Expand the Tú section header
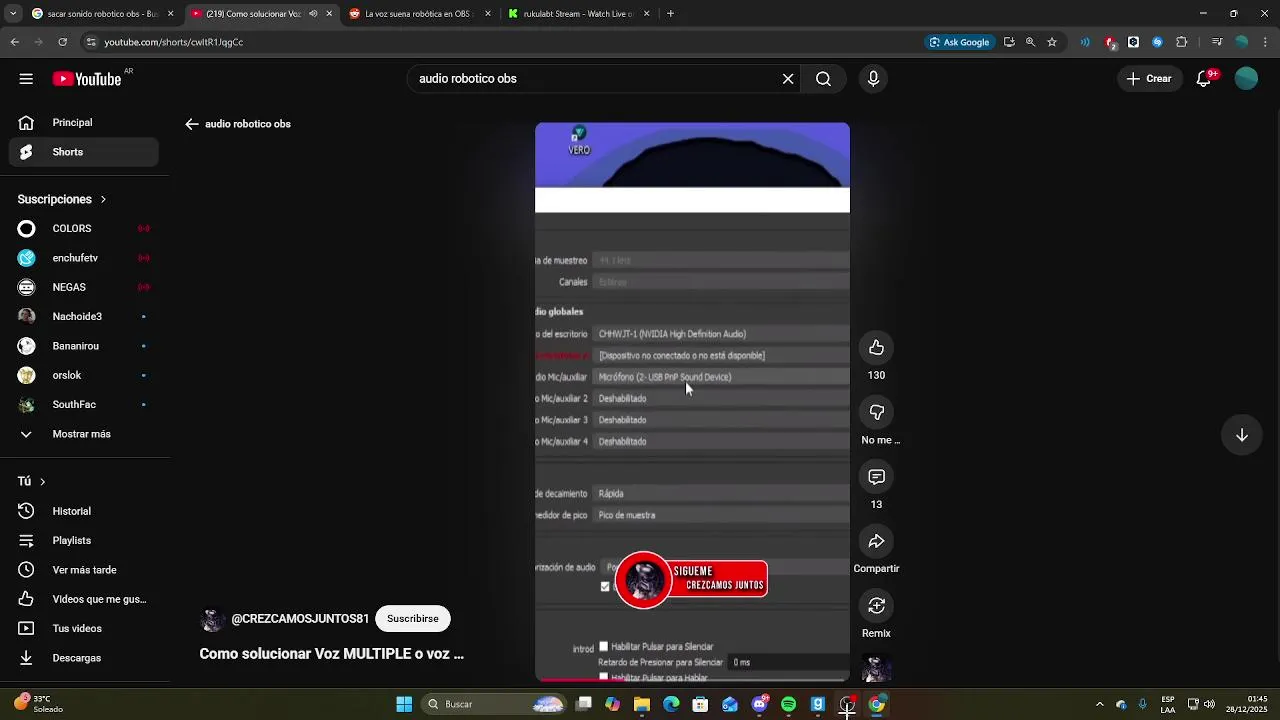The image size is (1280, 720). point(31,481)
